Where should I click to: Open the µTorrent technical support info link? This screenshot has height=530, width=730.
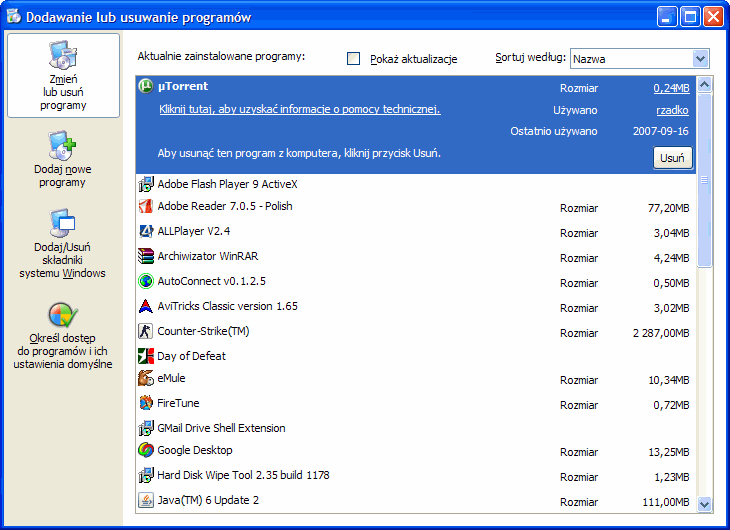click(299, 109)
